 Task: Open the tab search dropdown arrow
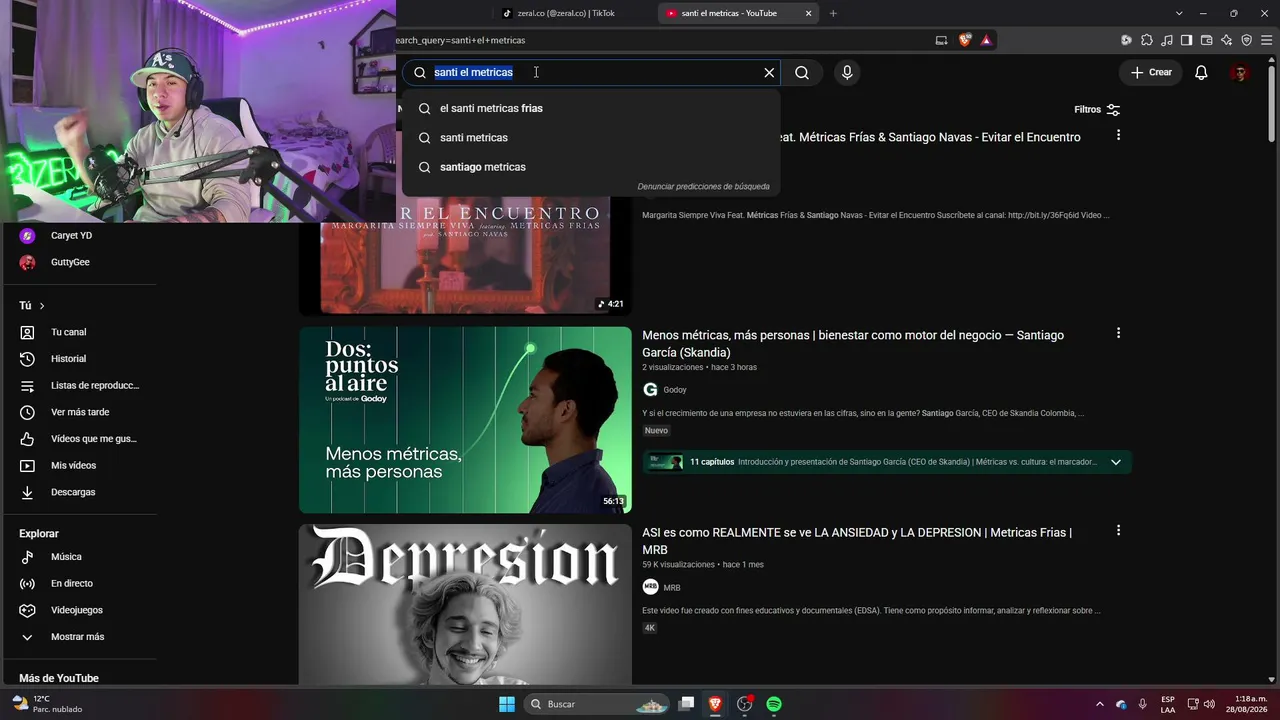(x=1179, y=13)
